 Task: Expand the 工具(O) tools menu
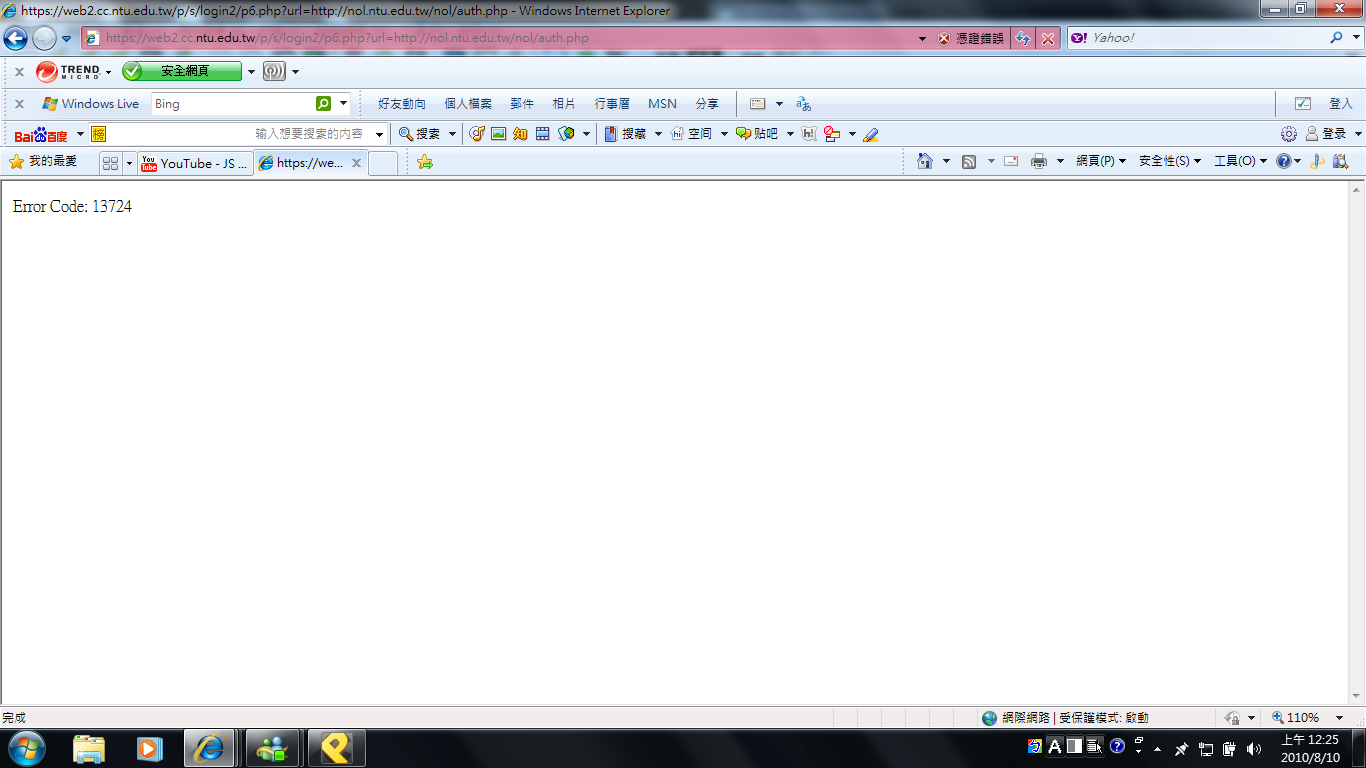pyautogui.click(x=1240, y=161)
